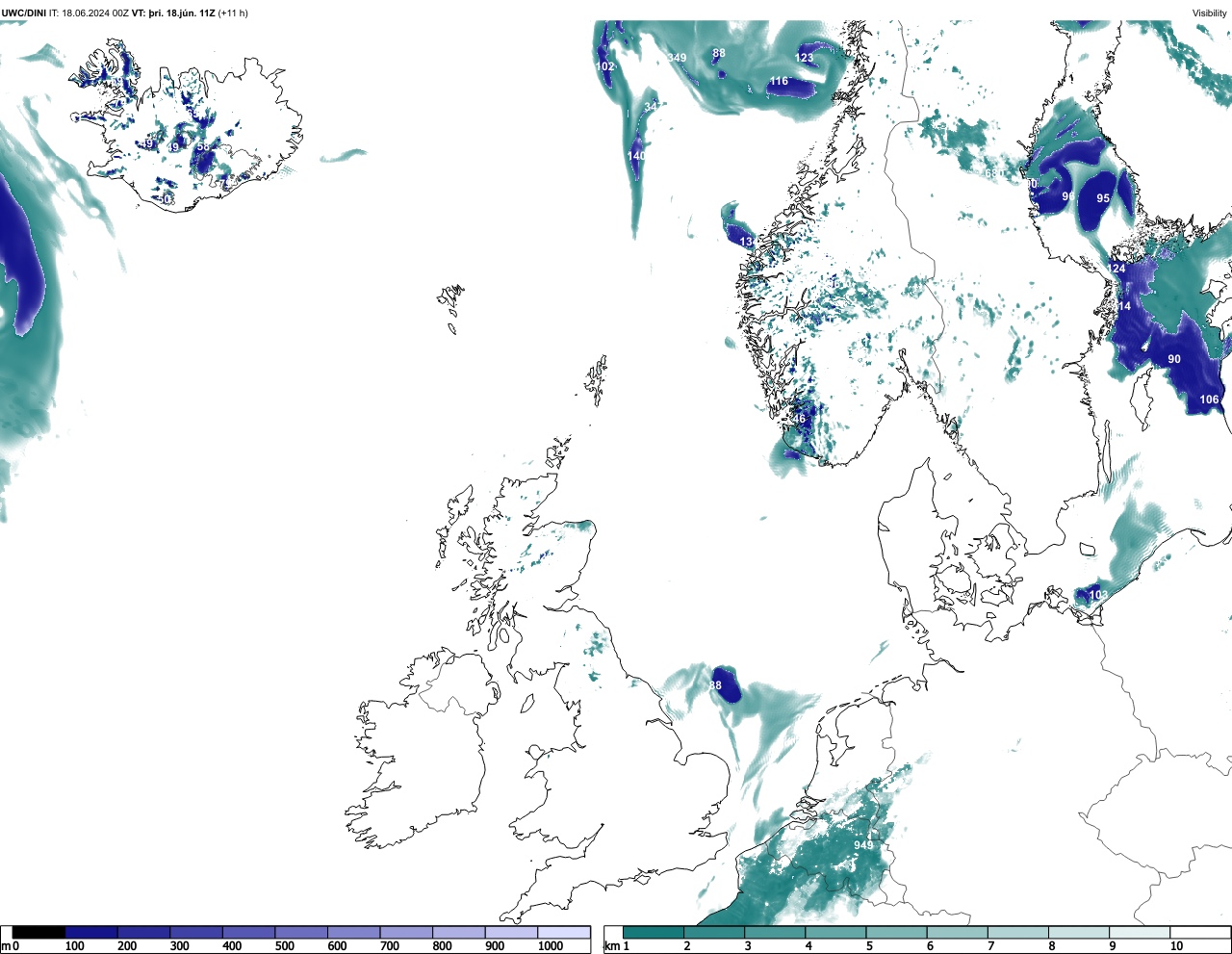Click the "680" value over northern Sweden
Viewport: 1232px width, 954px height.
(993, 173)
